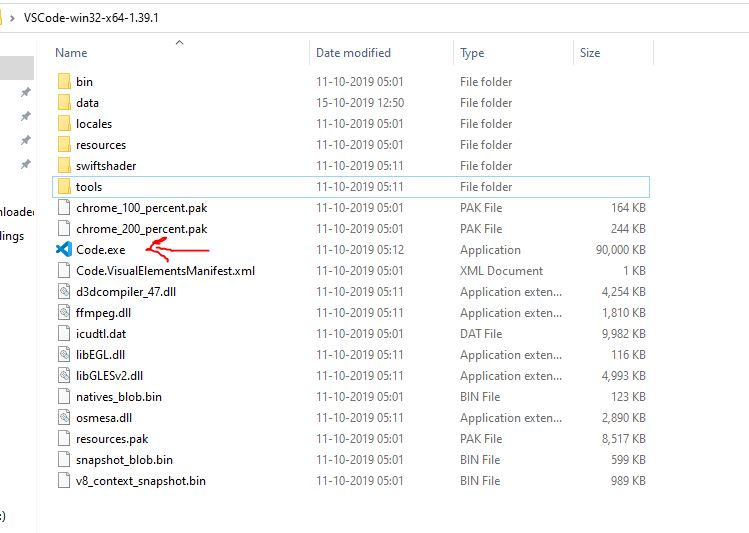Select the Code.exe file name
This screenshot has height=533, width=749.
point(100,250)
